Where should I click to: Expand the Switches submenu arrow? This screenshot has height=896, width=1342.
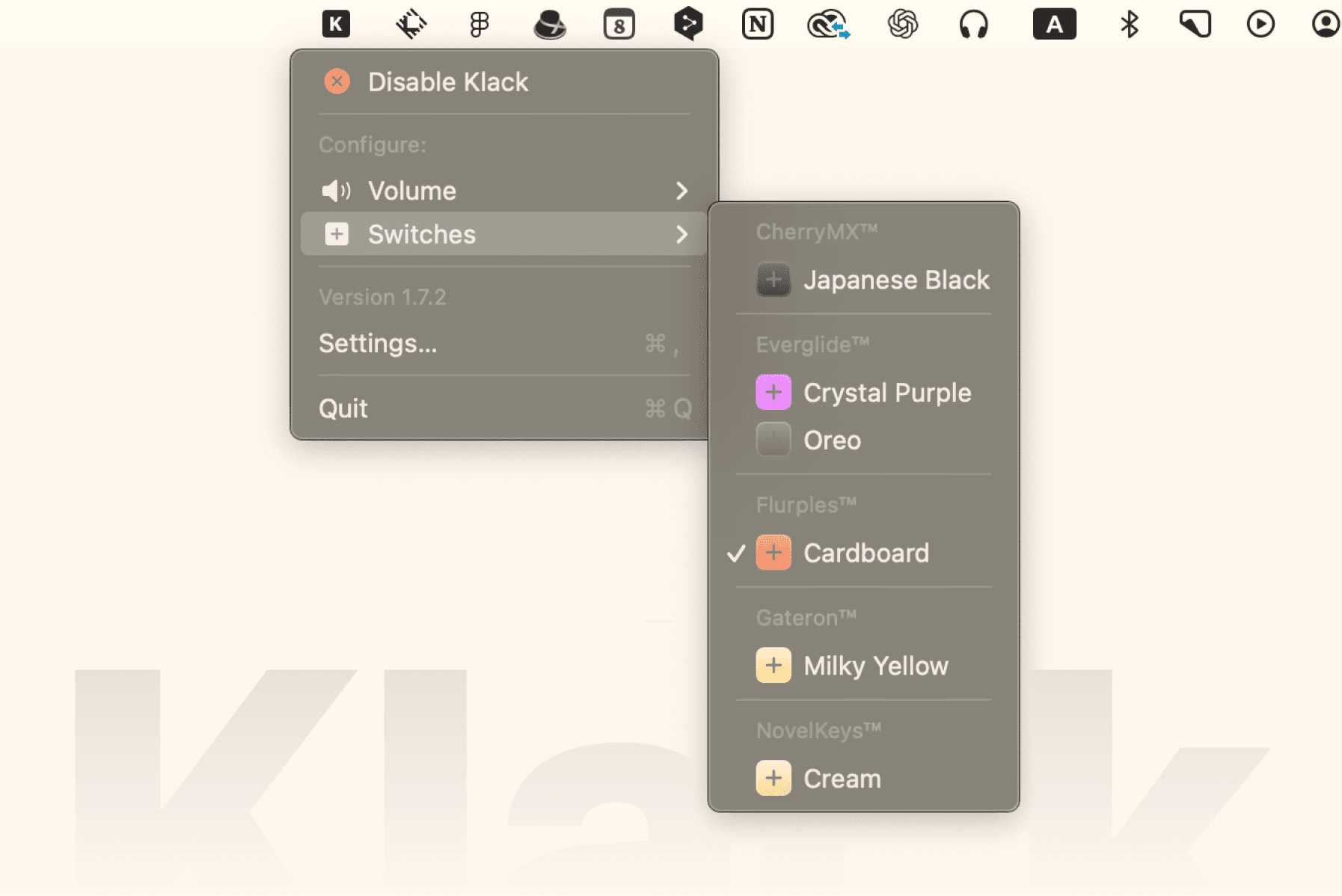[x=681, y=234]
